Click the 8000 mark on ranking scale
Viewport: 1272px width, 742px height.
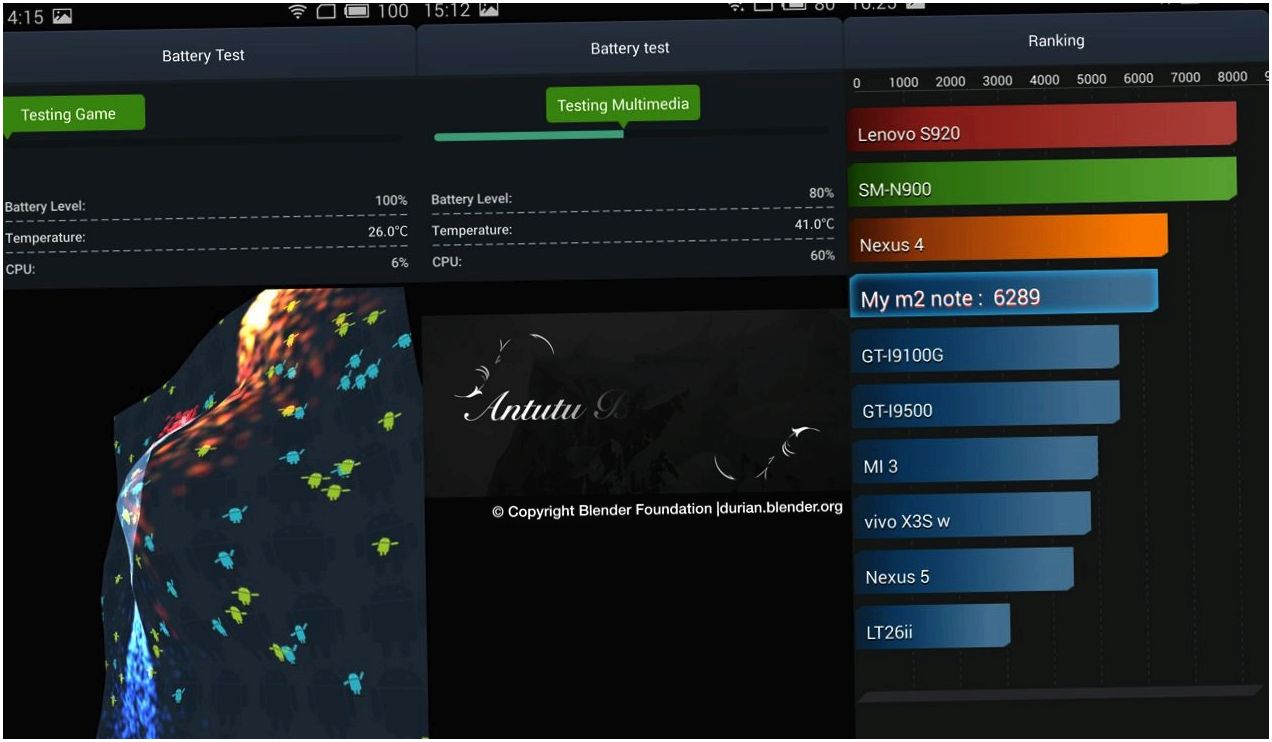tap(1232, 76)
